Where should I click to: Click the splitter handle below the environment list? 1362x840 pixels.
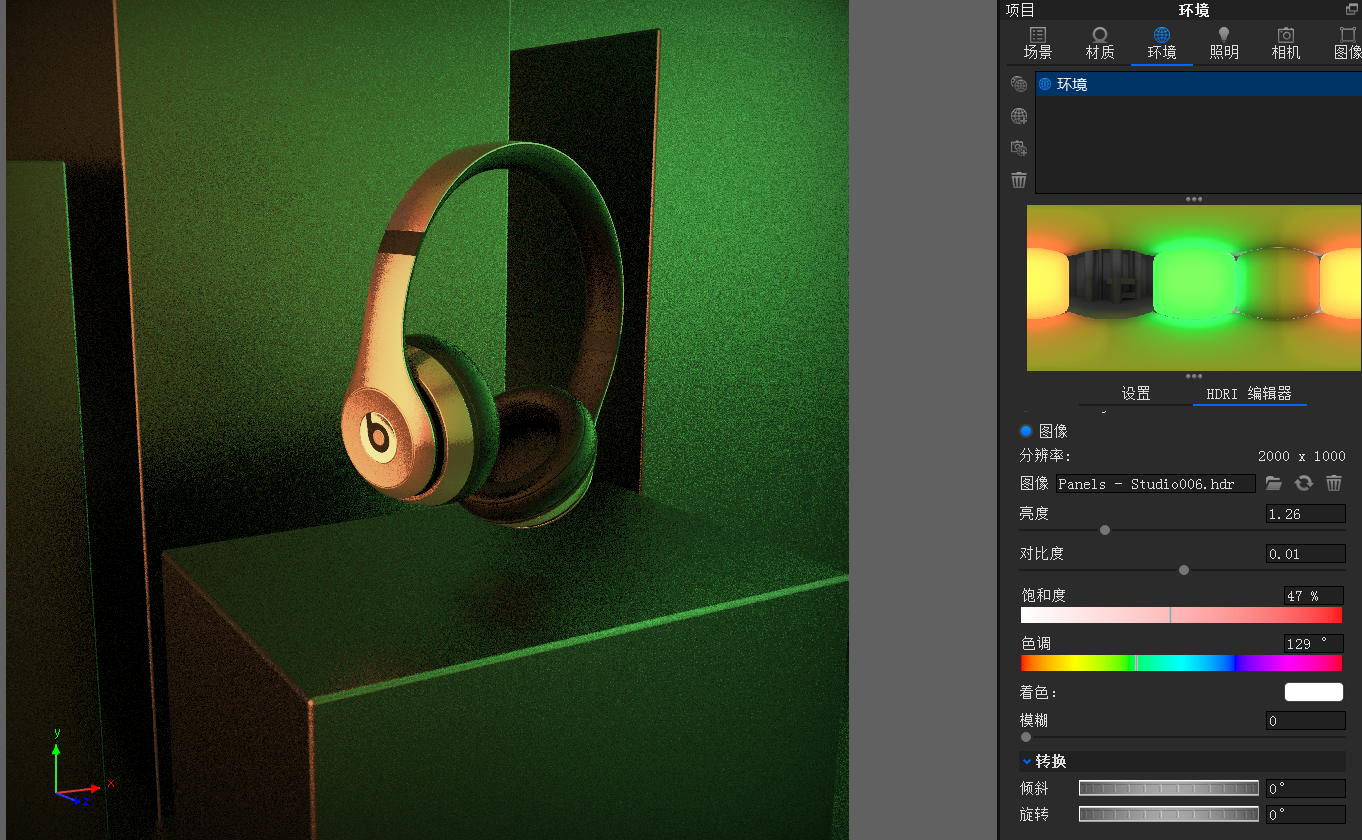[x=1194, y=199]
